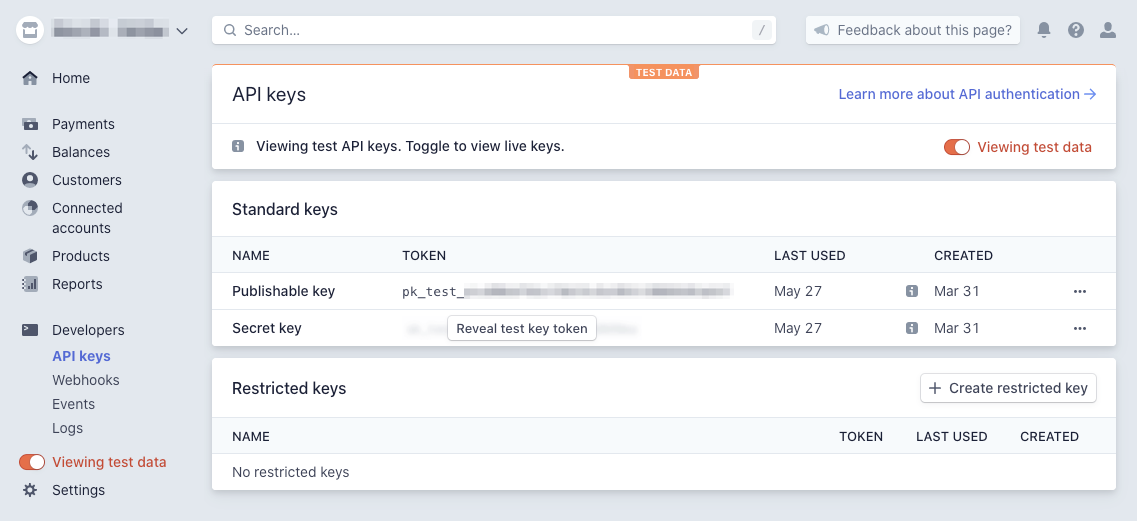The image size is (1137, 521).
Task: Toggle the API keys test data switch
Action: tap(957, 147)
